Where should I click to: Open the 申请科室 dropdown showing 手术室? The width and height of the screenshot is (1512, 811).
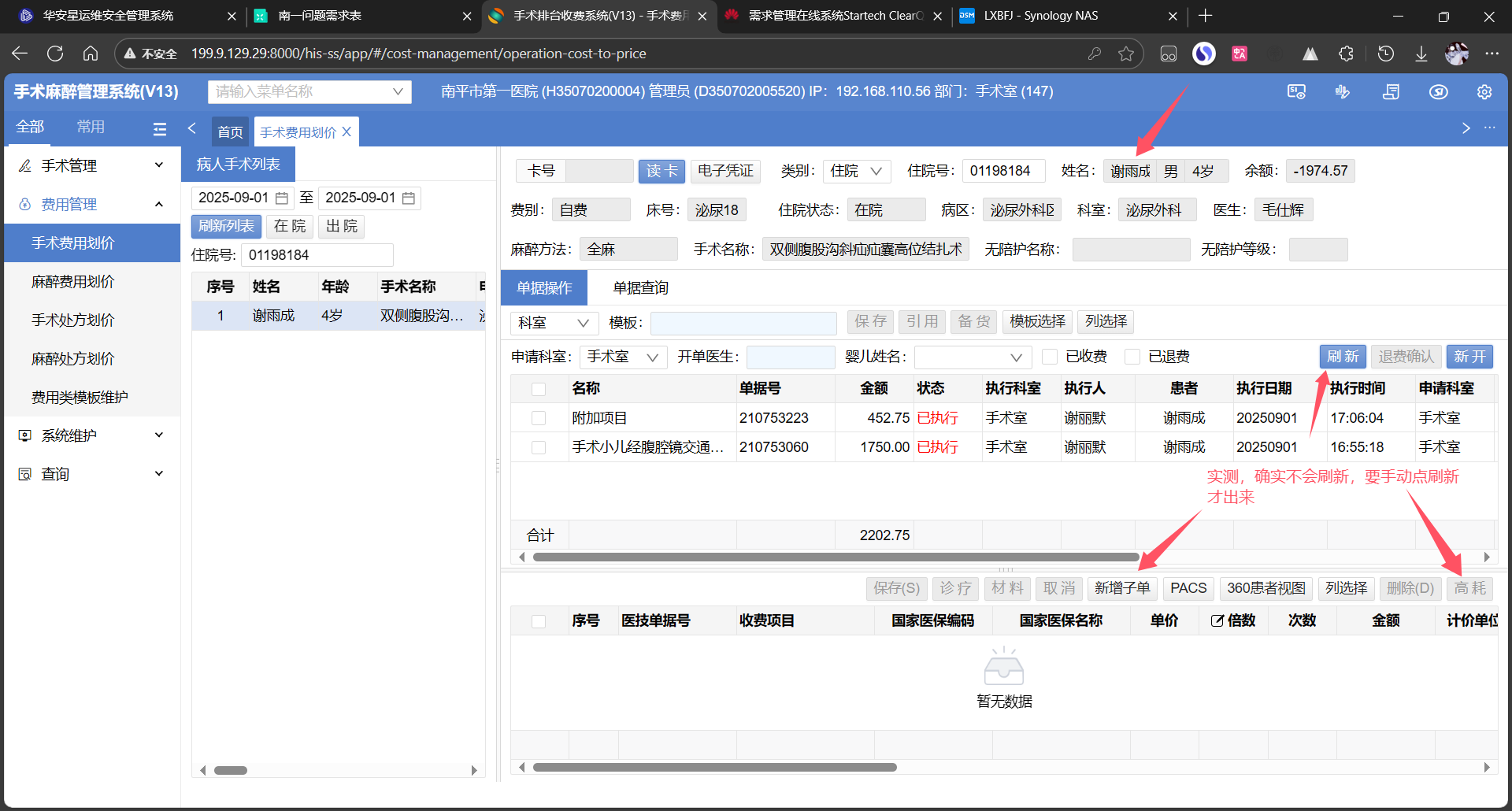click(623, 357)
